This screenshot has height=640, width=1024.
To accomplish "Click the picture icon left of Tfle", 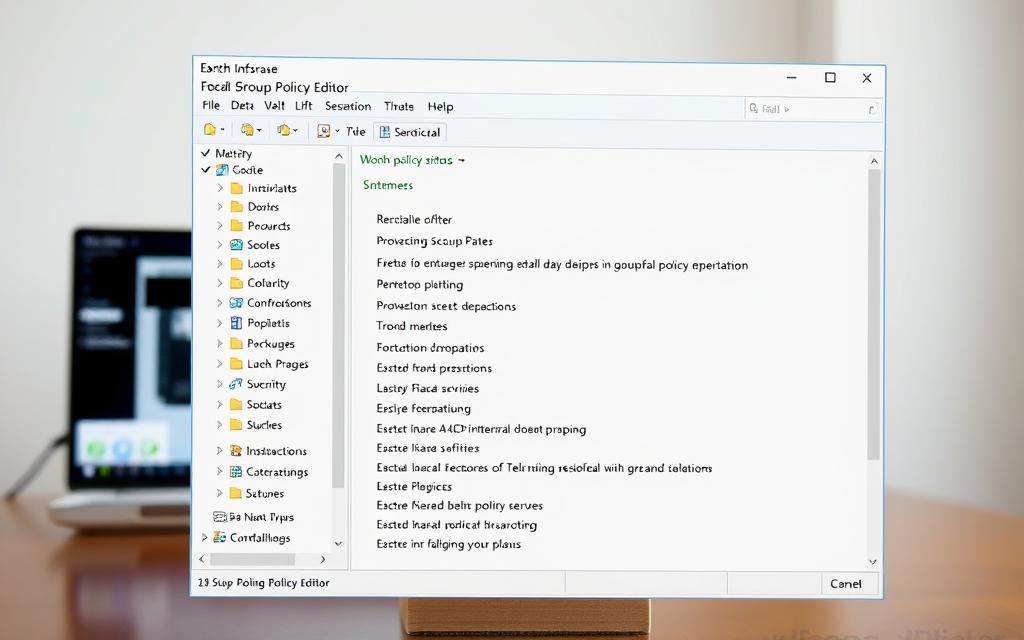I will (323, 131).
